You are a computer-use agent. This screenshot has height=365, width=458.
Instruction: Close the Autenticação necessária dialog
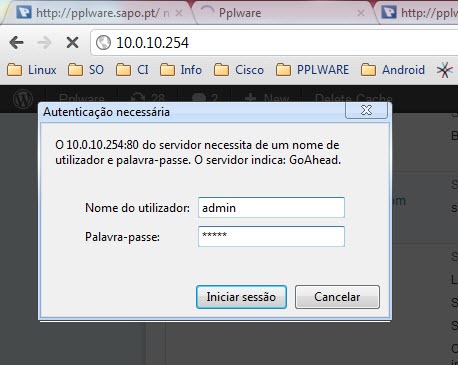point(366,110)
